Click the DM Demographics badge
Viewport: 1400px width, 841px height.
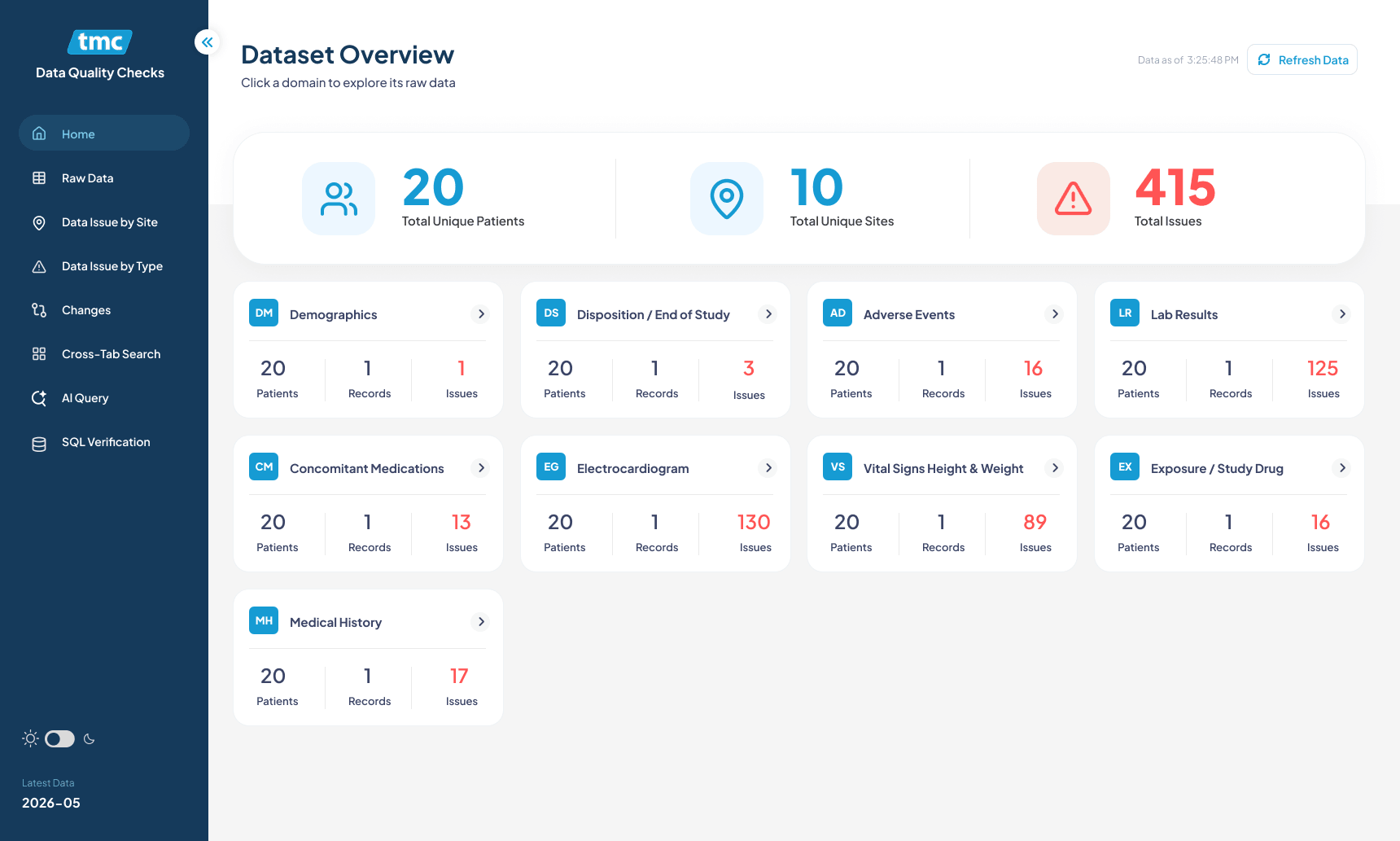click(264, 313)
